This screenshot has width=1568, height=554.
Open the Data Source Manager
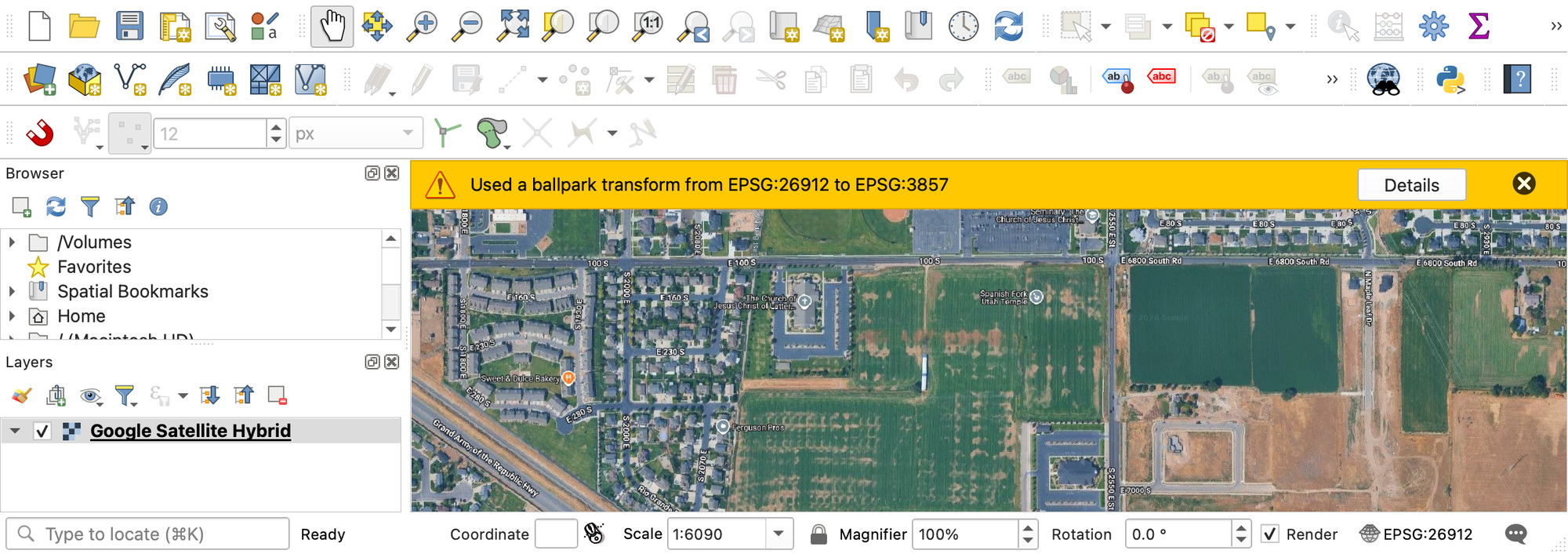[39, 78]
